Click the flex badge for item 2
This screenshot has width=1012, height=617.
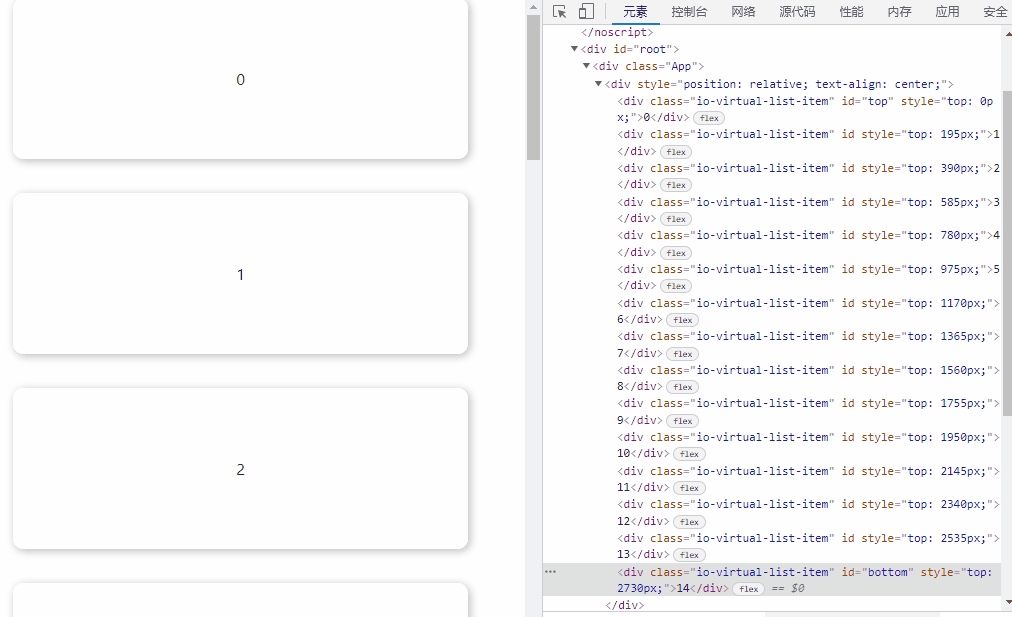coord(676,185)
